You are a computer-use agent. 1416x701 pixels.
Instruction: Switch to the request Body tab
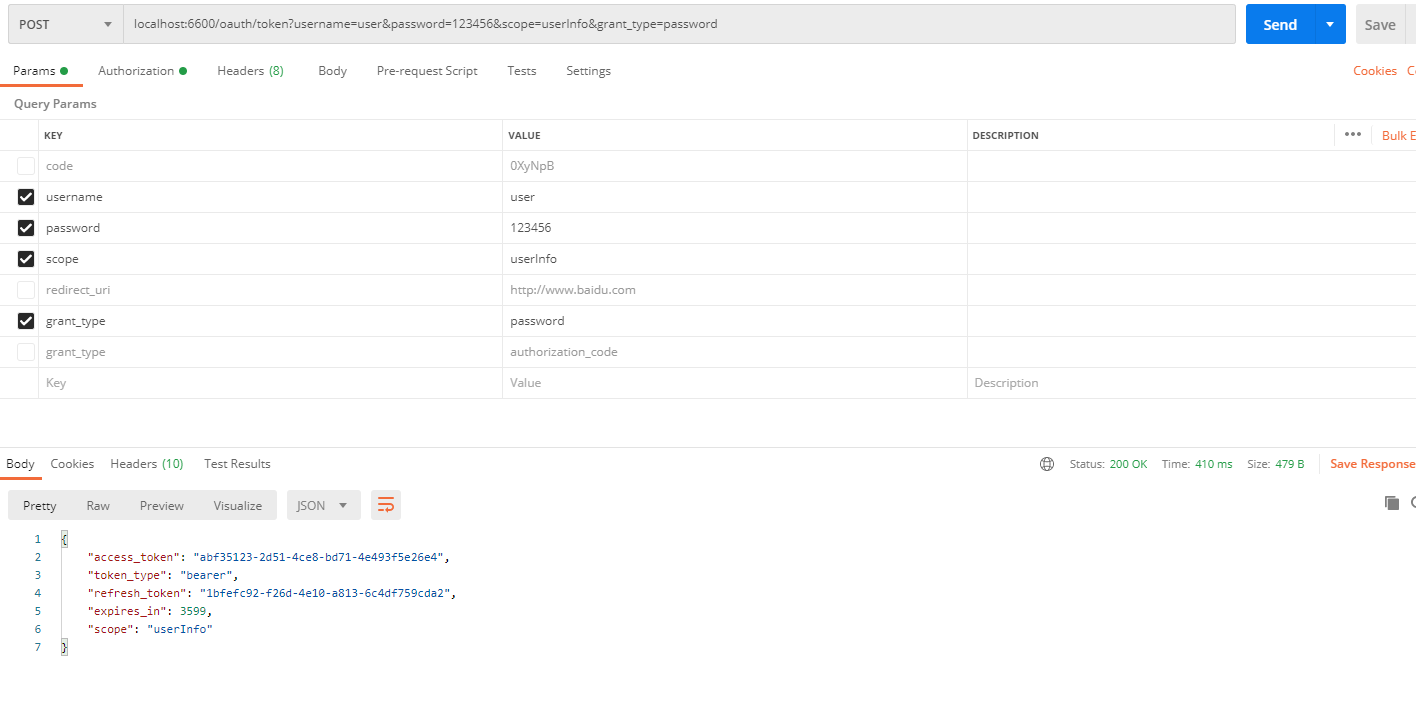point(332,71)
